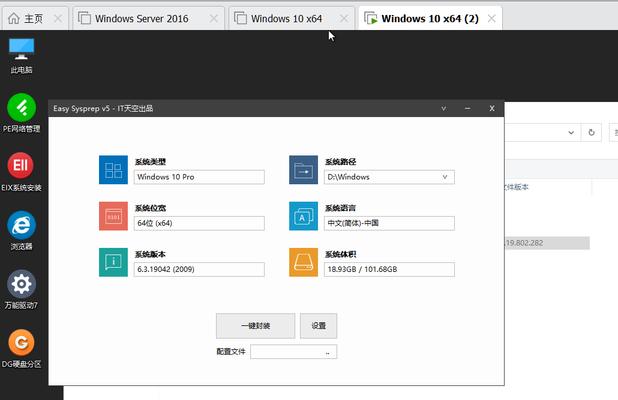Expand the 系统路径 D:\Windows dropdown
618x400 pixels.
[445, 177]
